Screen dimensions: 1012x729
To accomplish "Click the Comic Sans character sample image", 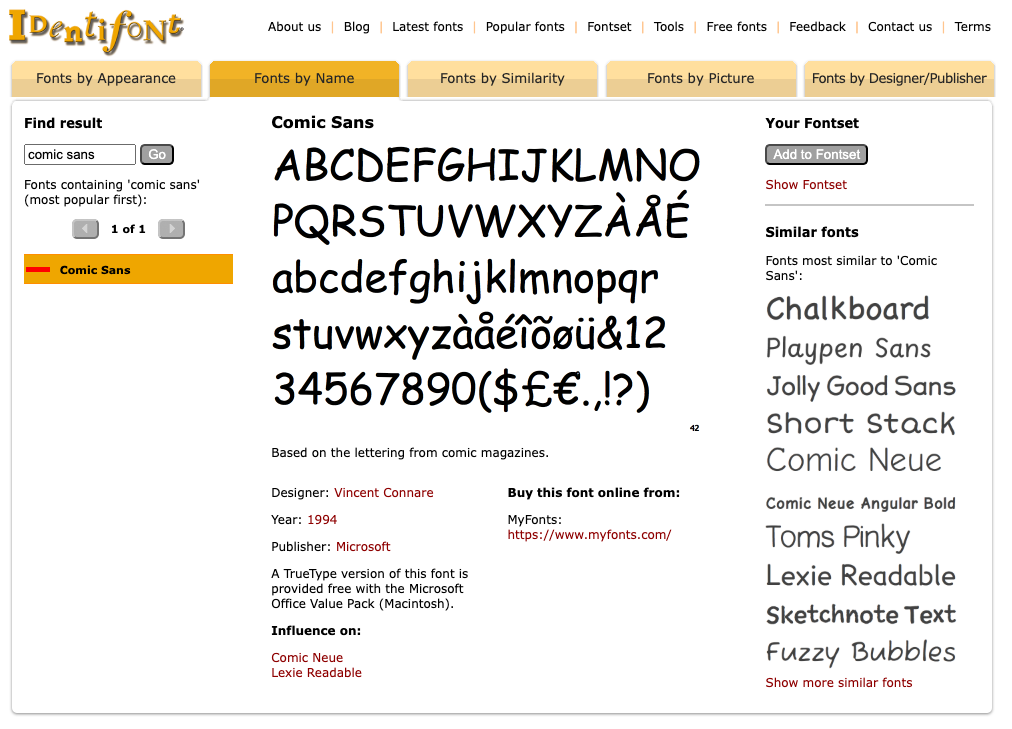I will pyautogui.click(x=487, y=280).
